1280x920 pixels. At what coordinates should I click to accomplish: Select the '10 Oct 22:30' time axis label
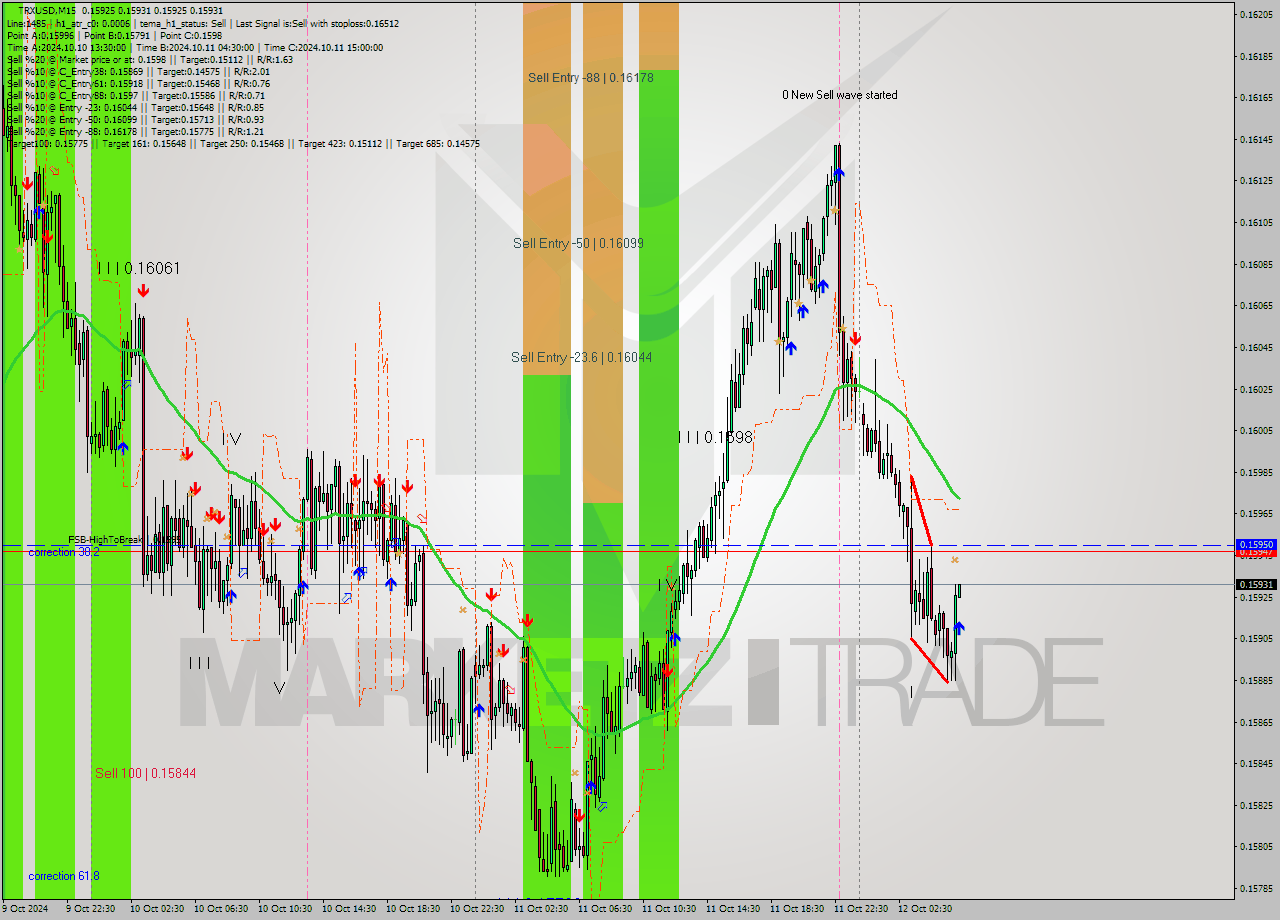coord(477,909)
